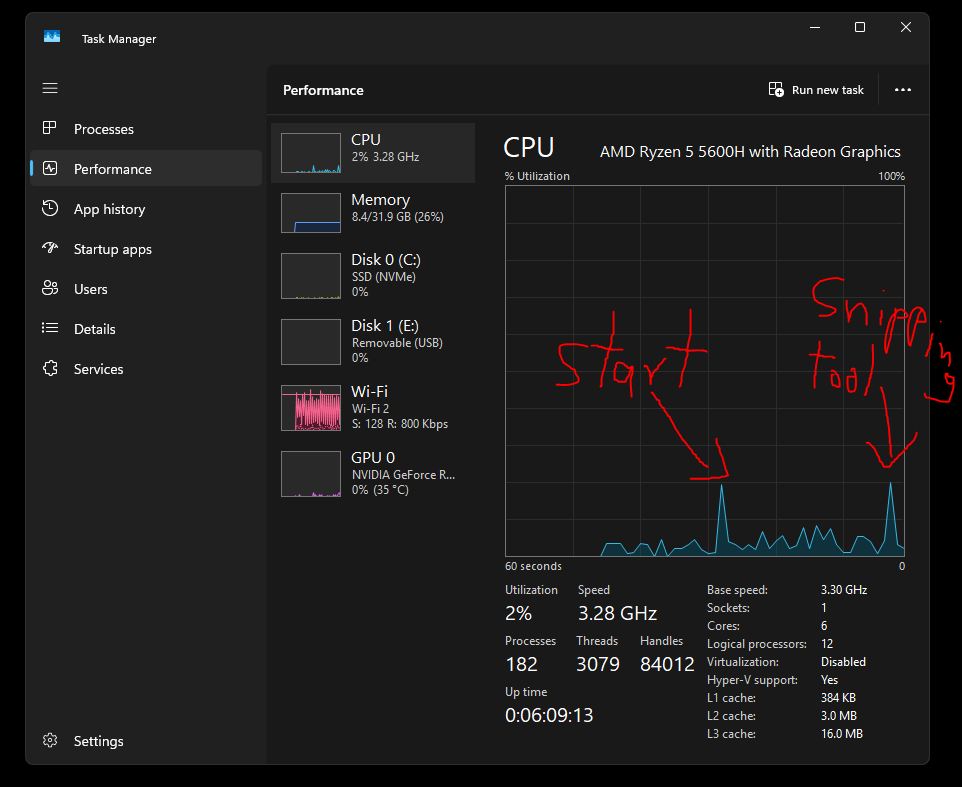Click the Services puzzle icon
Viewport: 962px width, 787px height.
[x=50, y=368]
